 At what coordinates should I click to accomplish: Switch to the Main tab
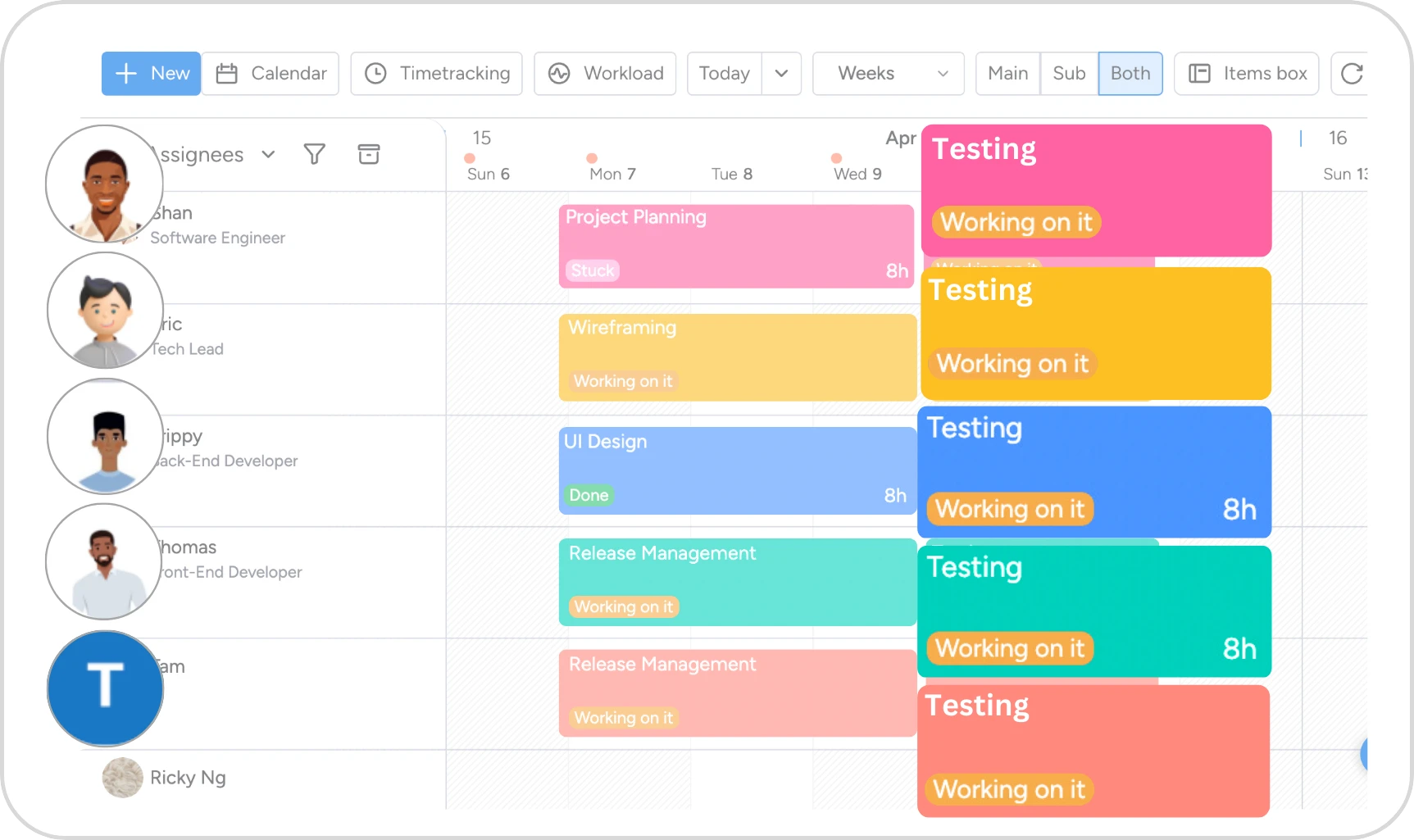click(1007, 73)
